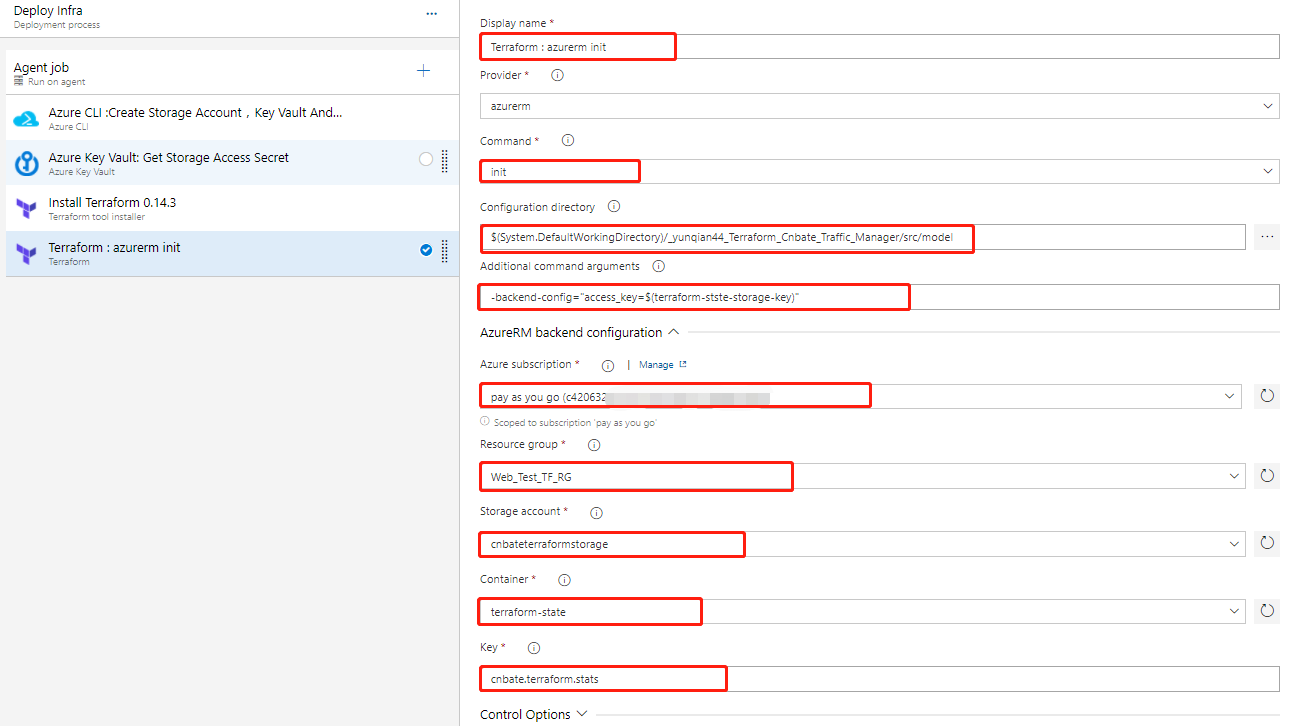Show info for the Key field
Image resolution: width=1315 pixels, height=726 pixels.
coord(534,648)
